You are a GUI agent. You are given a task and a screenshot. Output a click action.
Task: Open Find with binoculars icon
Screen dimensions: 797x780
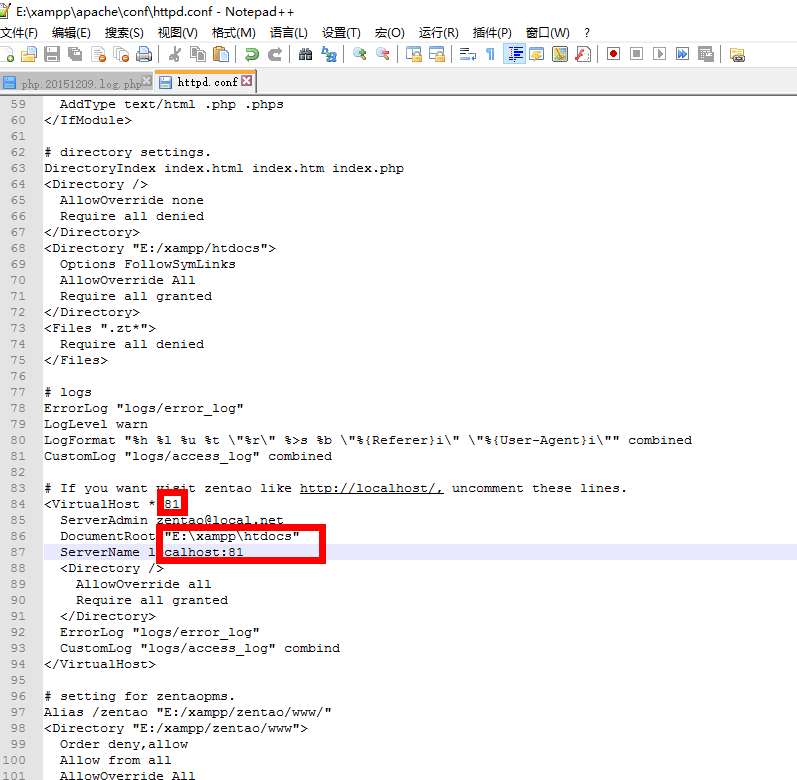coord(305,54)
